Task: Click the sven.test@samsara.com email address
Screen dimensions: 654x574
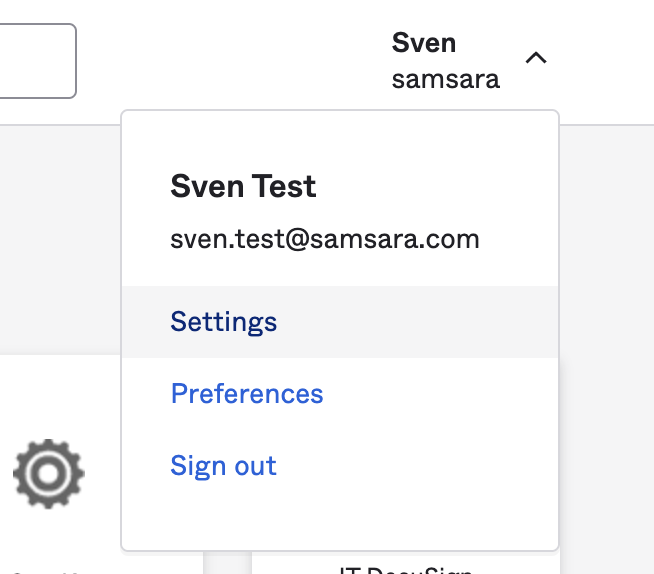Action: [325, 239]
